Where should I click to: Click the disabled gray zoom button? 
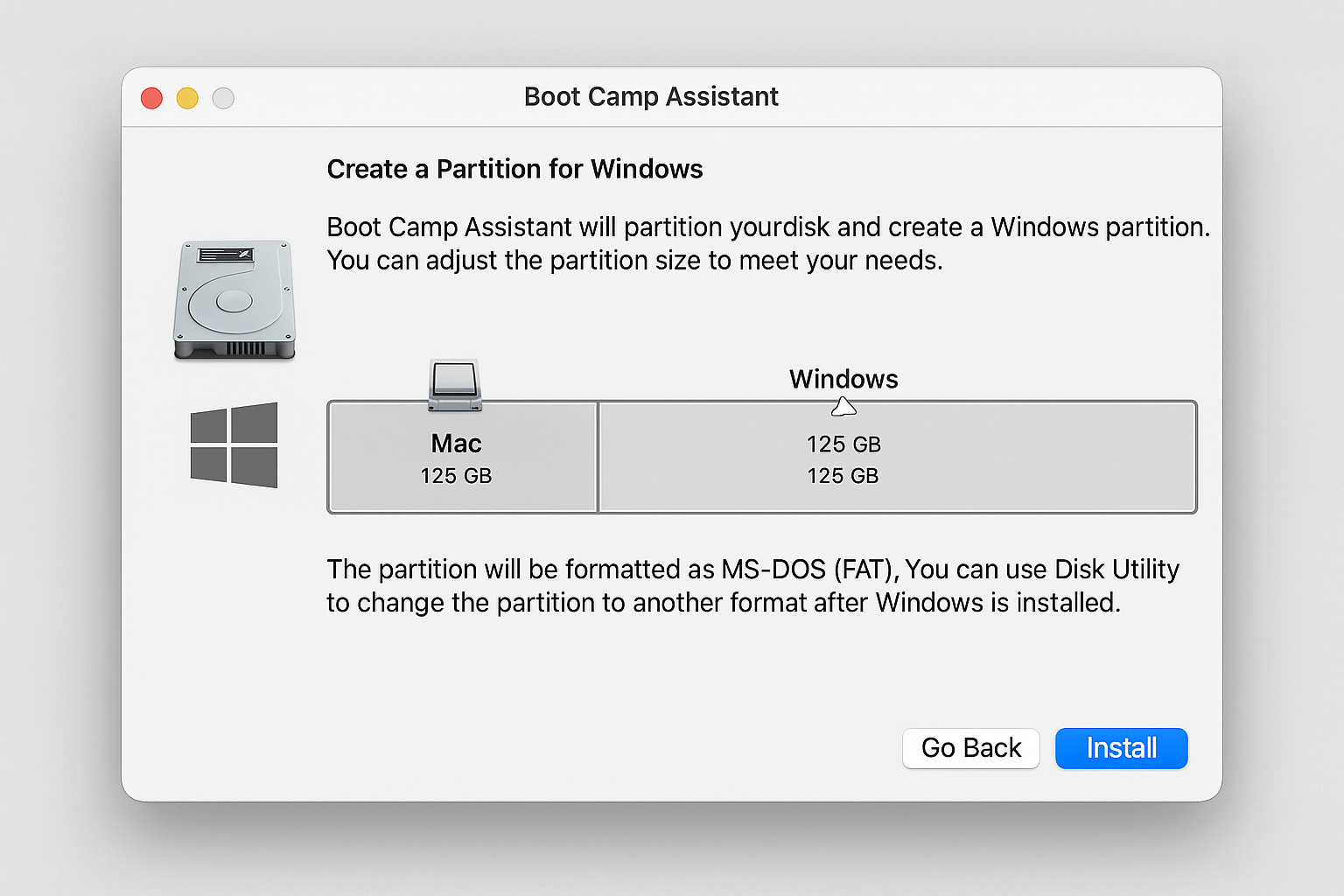click(223, 98)
